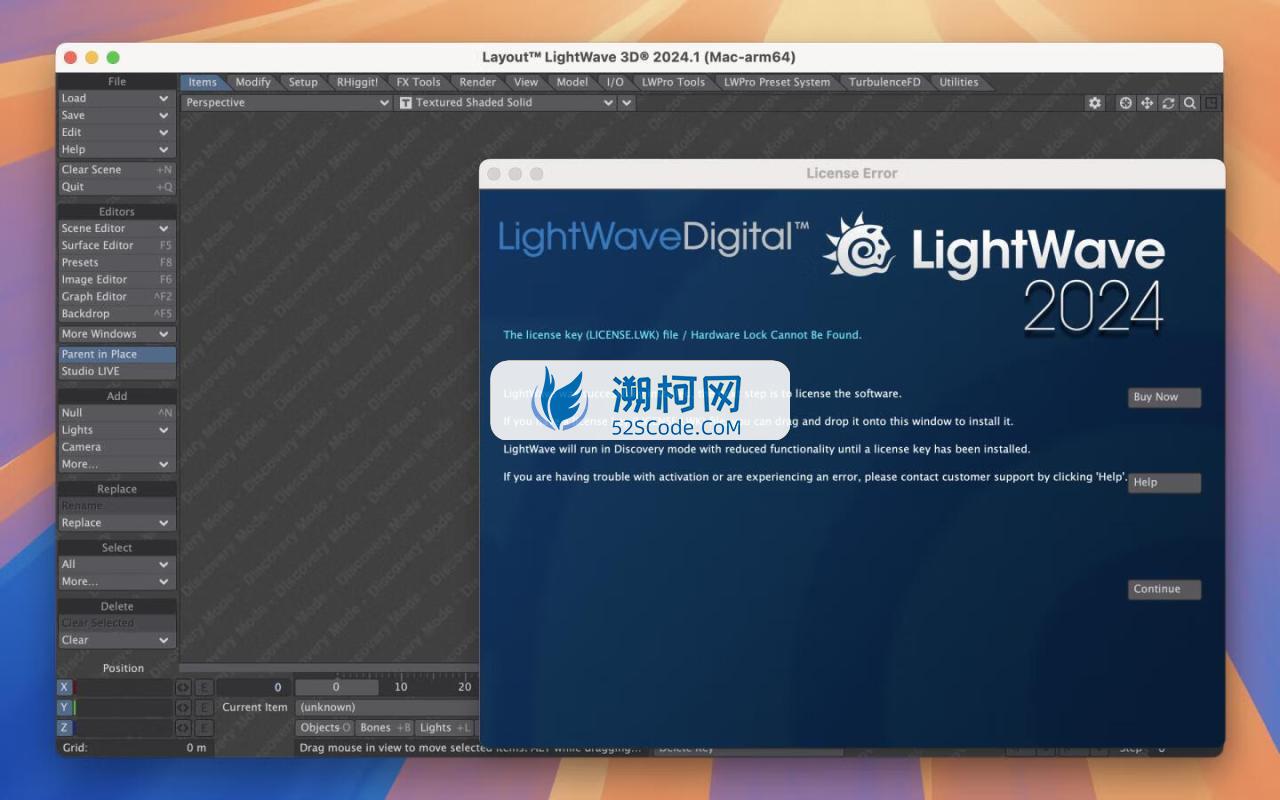Screen dimensions: 1280x800
Task: Click Buy Now in License Error dialog
Action: (1164, 397)
